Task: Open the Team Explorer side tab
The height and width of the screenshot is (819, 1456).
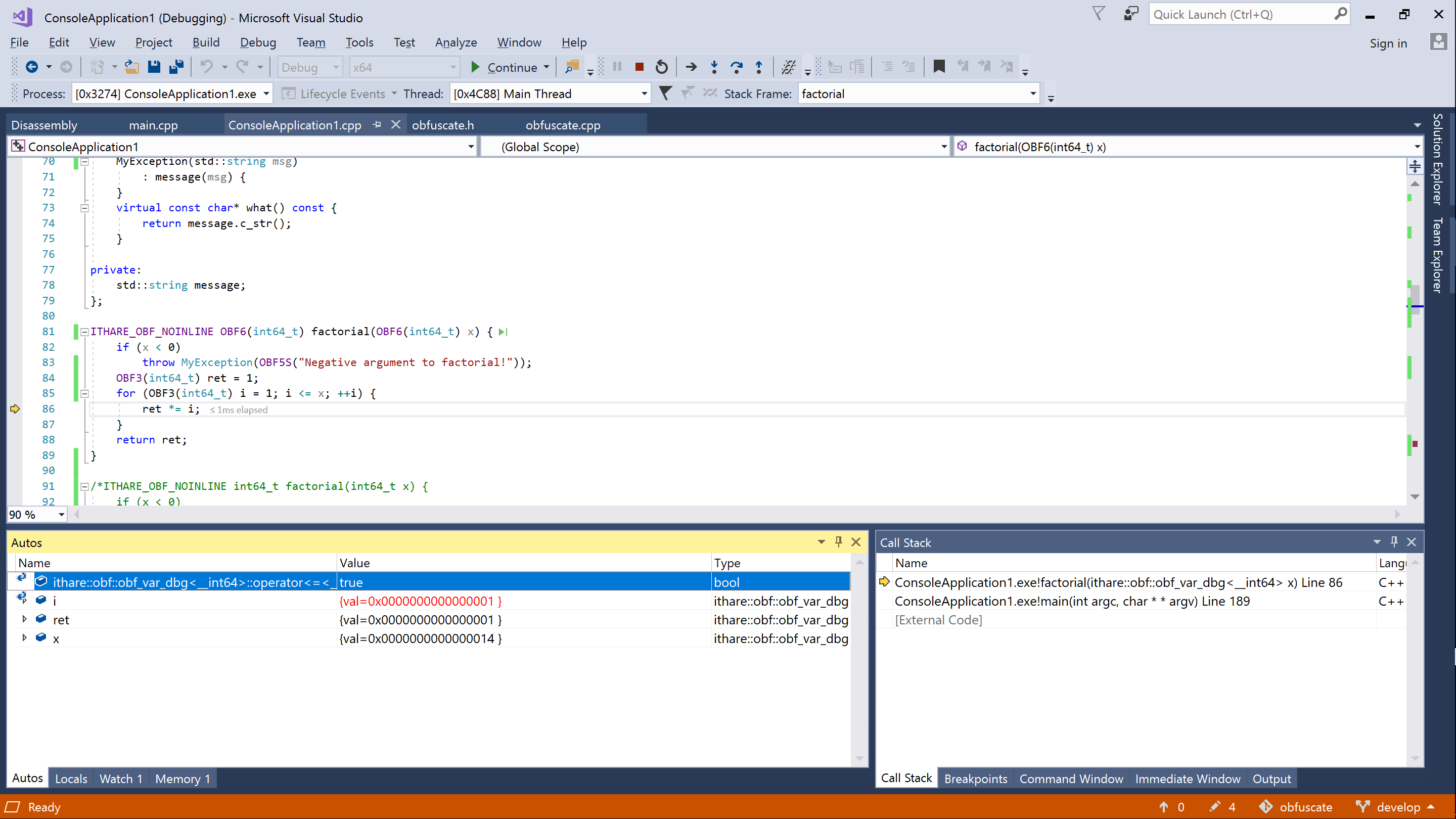Action: click(1437, 255)
